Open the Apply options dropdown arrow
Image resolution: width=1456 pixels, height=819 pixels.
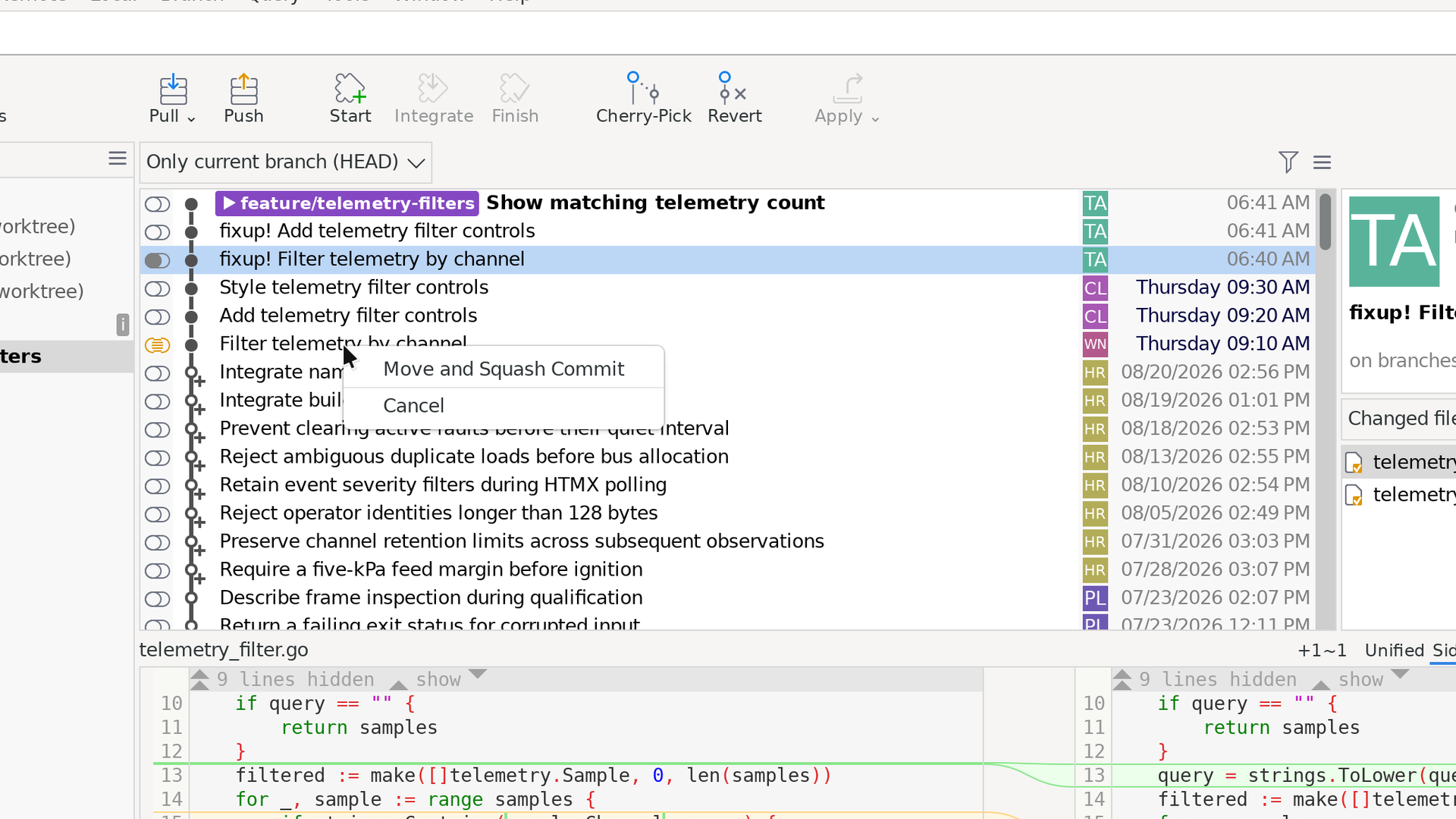coord(875,119)
